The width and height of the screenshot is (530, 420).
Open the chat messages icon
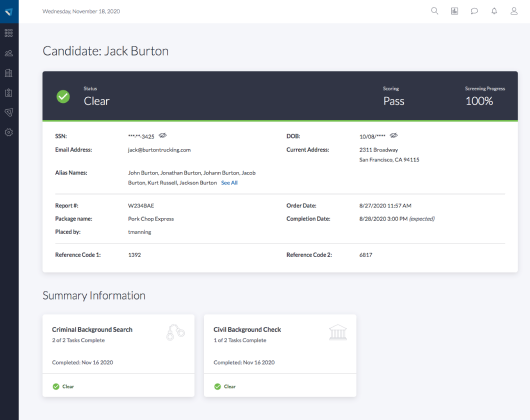coord(474,11)
